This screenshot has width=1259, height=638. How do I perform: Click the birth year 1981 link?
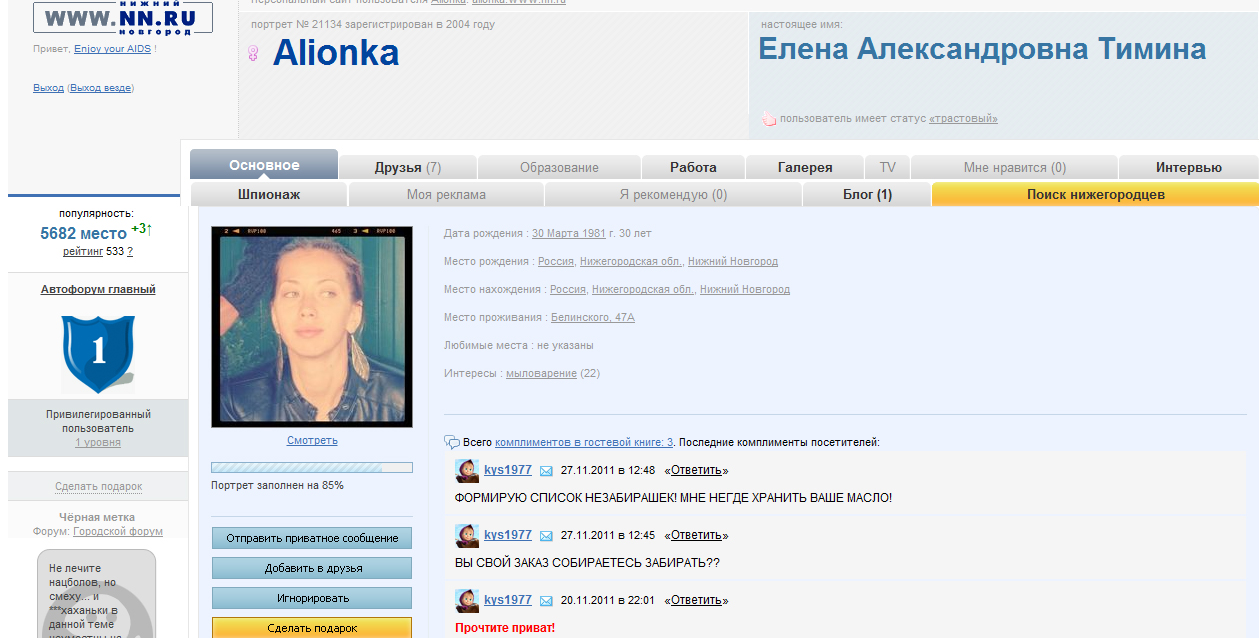click(594, 233)
